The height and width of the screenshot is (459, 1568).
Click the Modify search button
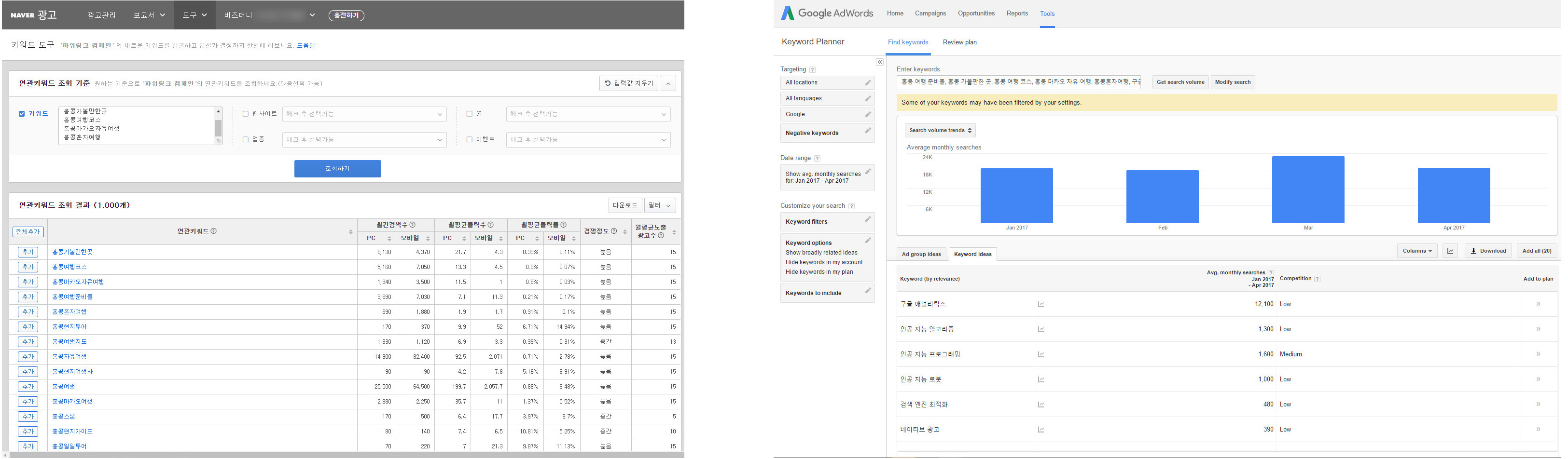click(1233, 82)
